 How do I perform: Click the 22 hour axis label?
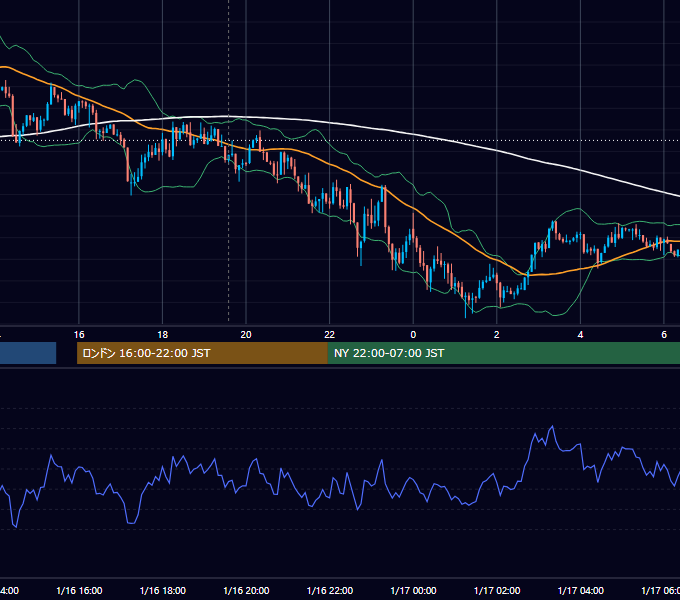(330, 335)
